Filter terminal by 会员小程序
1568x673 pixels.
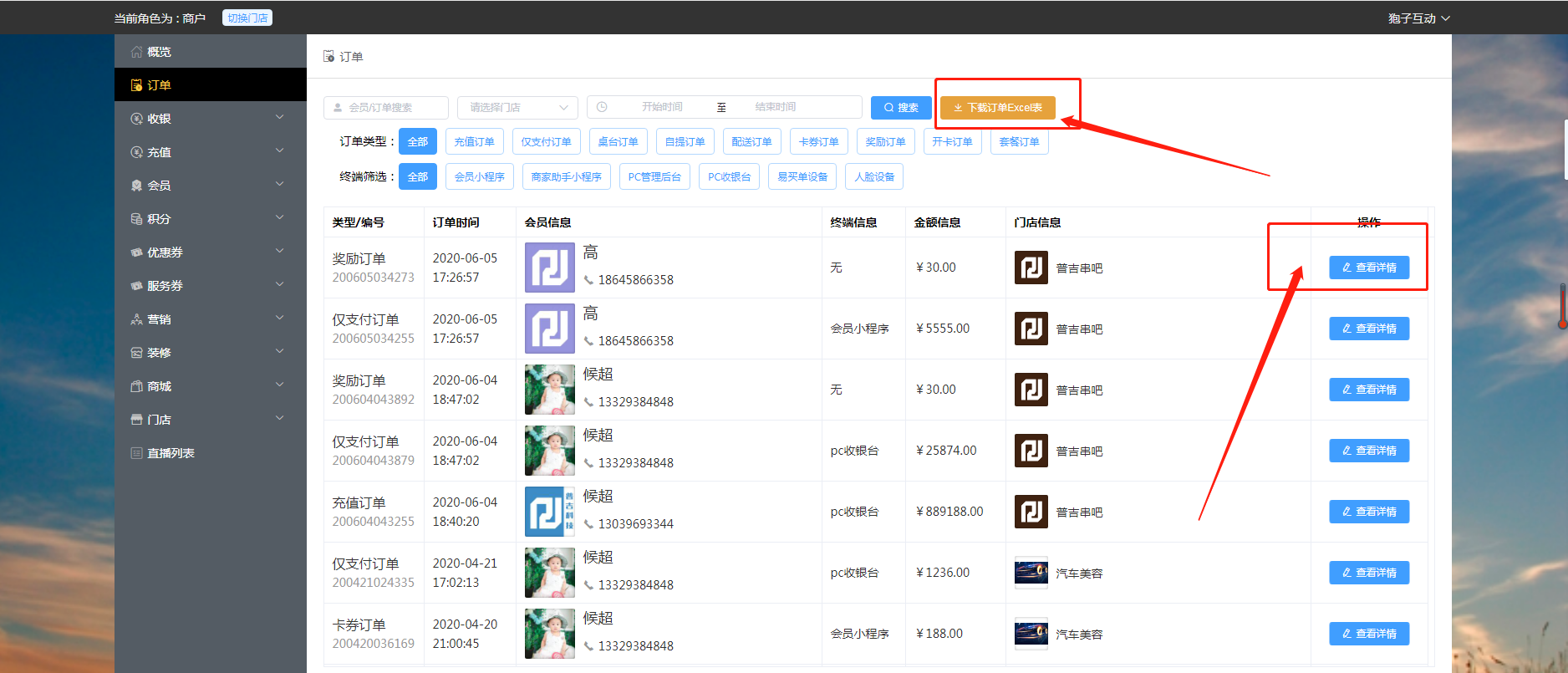coord(480,177)
